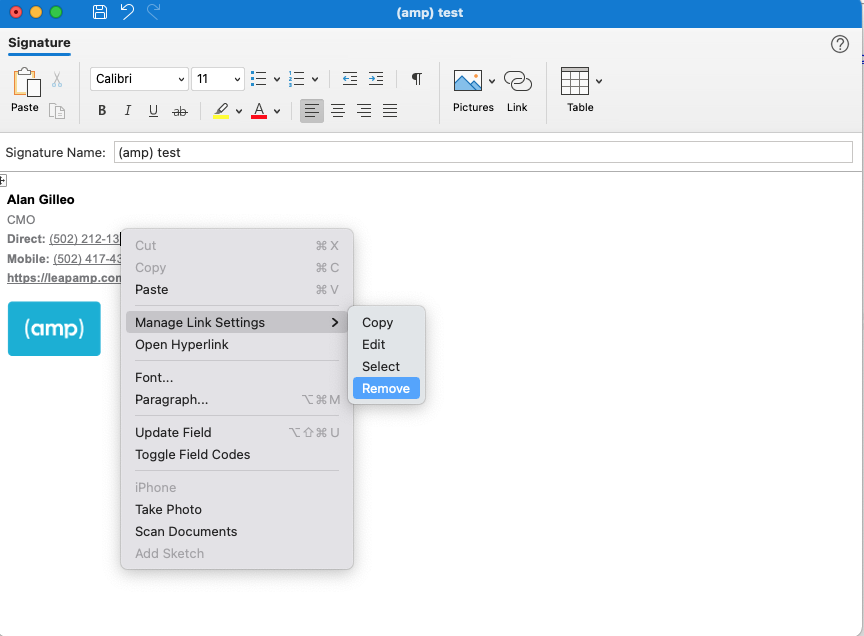Image resolution: width=864 pixels, height=636 pixels.
Task: Click the Undo arrow icon
Action: [x=127, y=12]
